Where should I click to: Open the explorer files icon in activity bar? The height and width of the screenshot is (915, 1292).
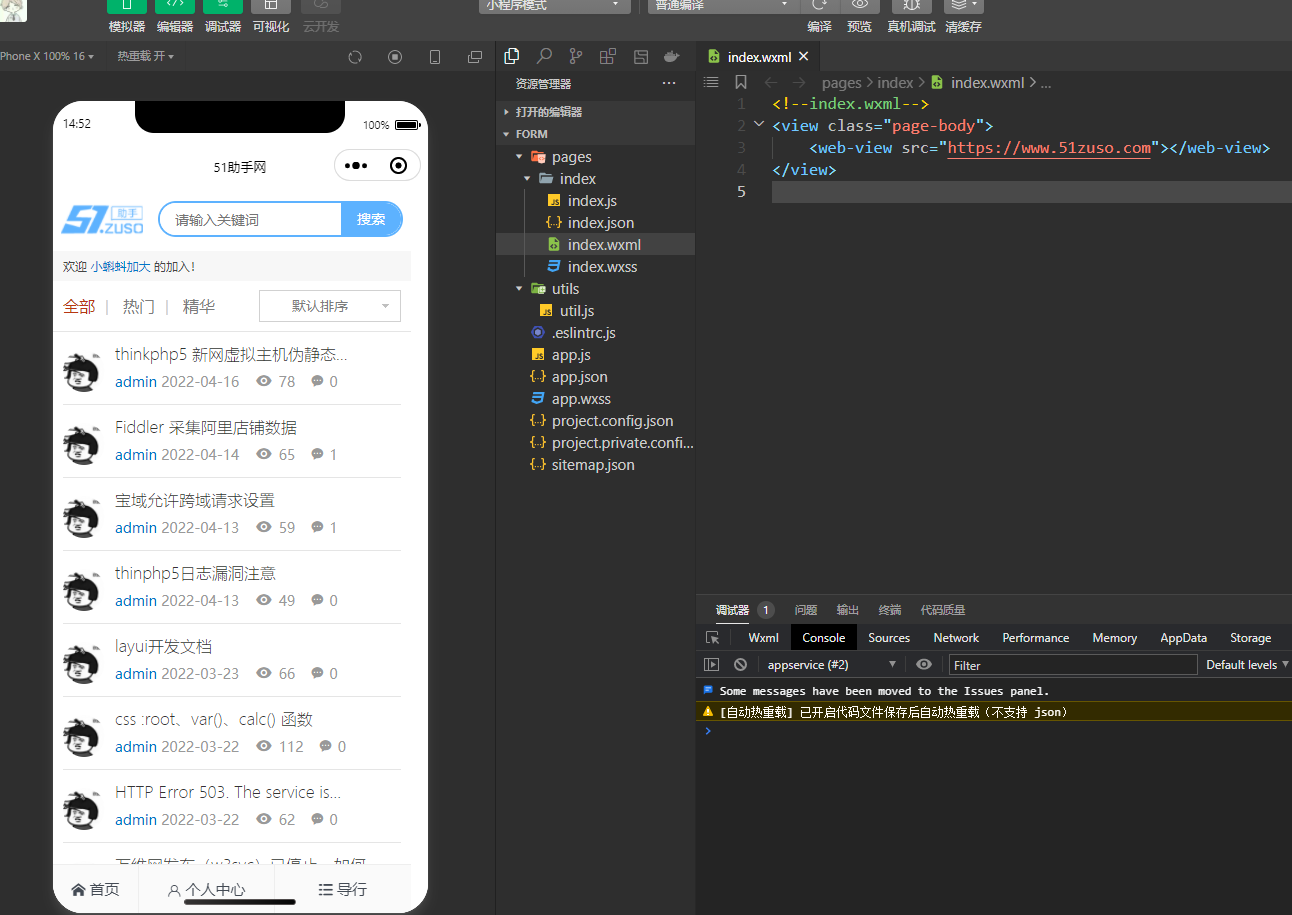coord(512,56)
